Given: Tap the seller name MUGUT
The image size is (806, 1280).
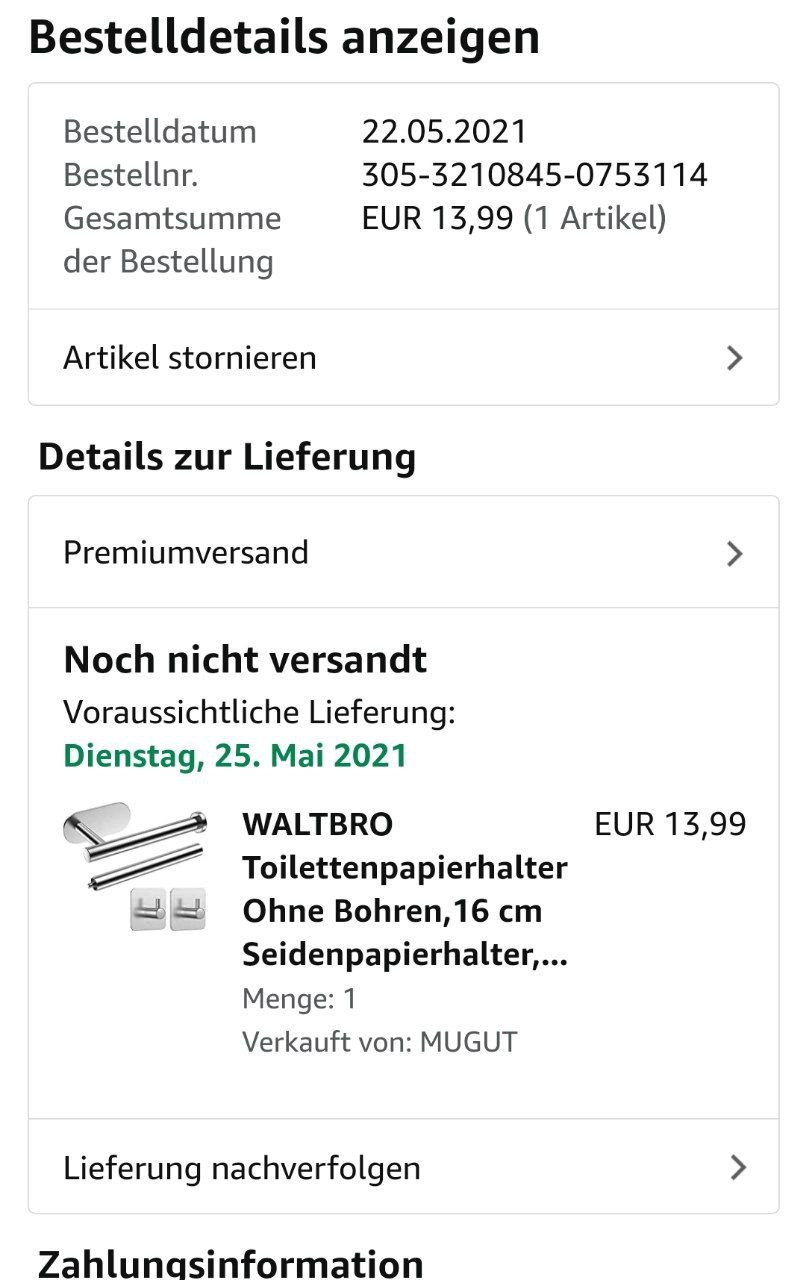Looking at the screenshot, I should tap(468, 1042).
